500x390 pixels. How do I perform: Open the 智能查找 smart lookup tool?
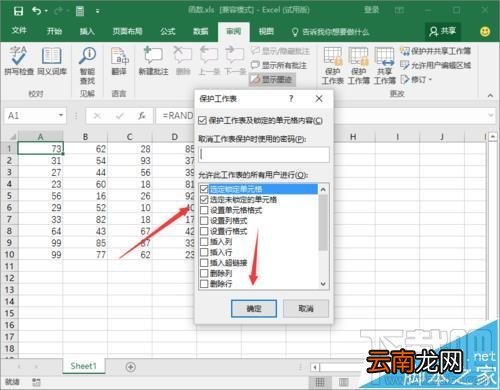(87, 65)
